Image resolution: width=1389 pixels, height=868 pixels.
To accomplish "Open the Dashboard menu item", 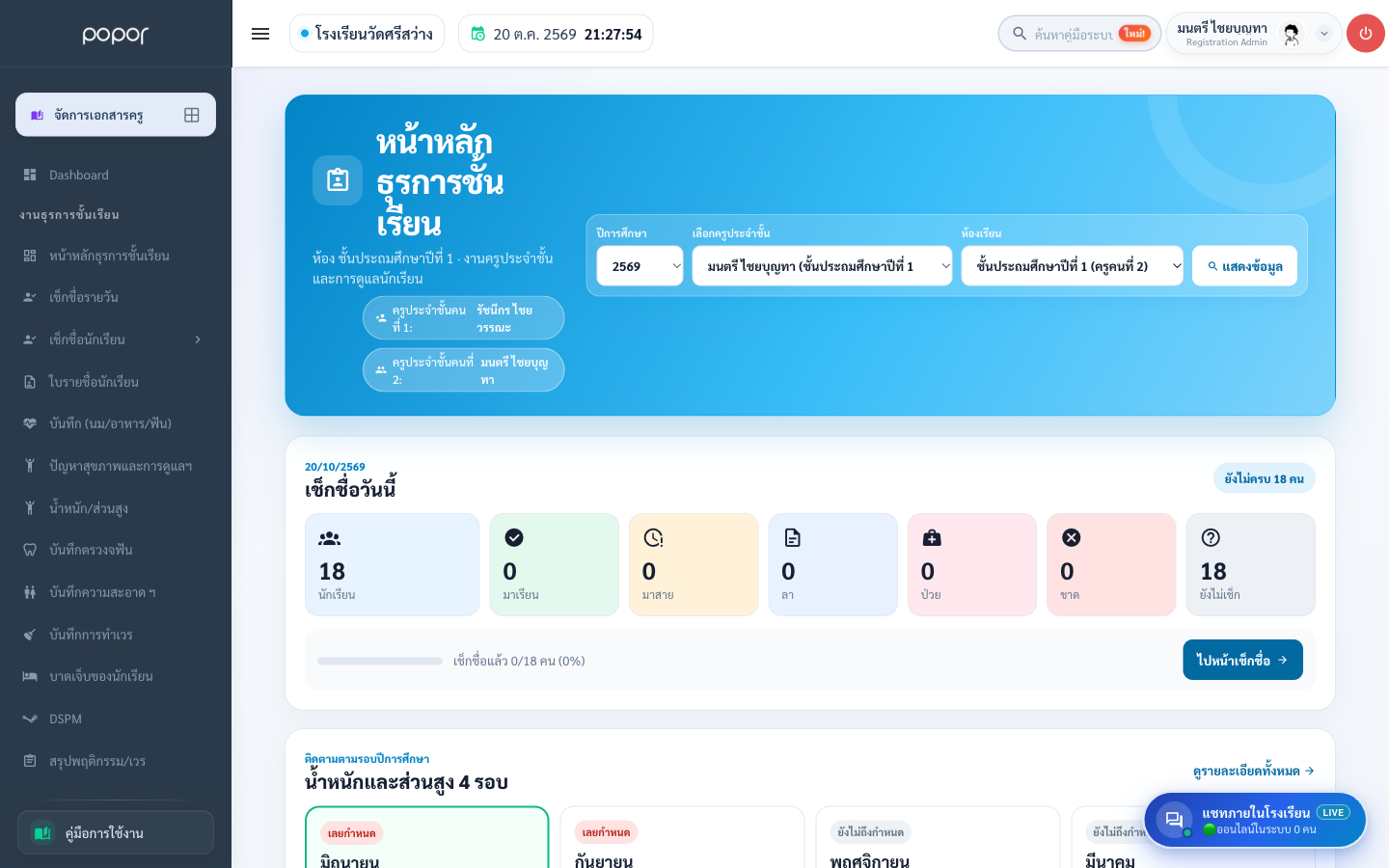I will [116, 175].
